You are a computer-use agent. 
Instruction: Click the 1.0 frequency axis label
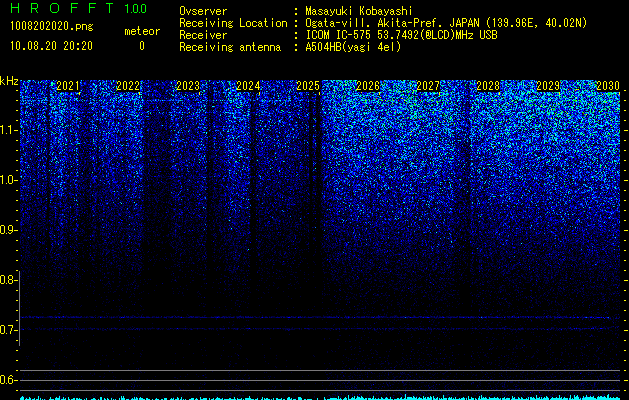[8, 180]
